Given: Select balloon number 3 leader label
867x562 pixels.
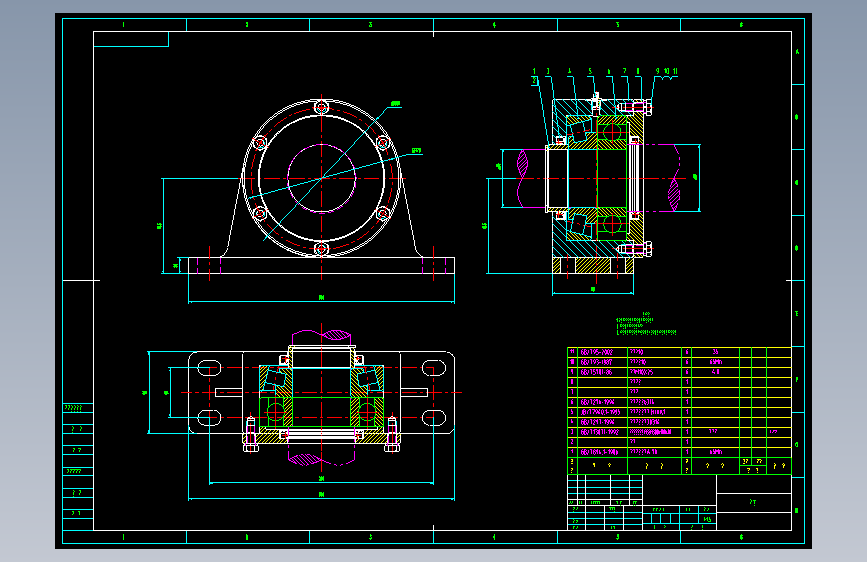Looking at the screenshot, I should tap(548, 71).
